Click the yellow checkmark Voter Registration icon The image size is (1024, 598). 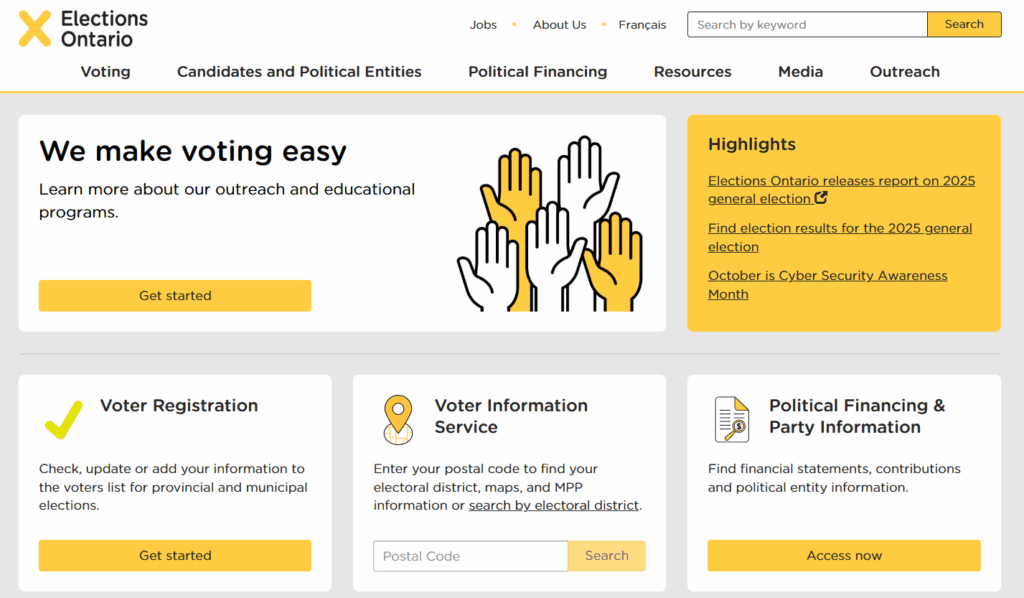click(64, 419)
